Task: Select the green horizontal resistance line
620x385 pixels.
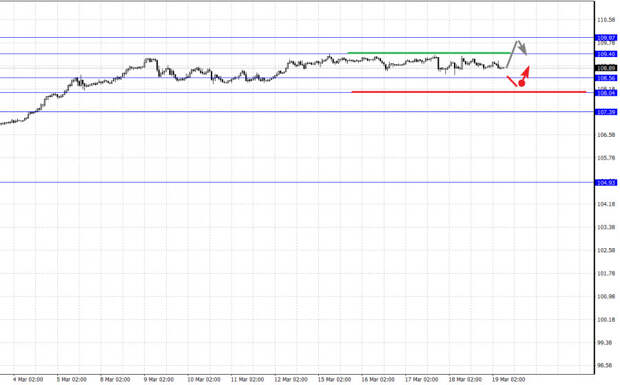Action: pos(429,53)
